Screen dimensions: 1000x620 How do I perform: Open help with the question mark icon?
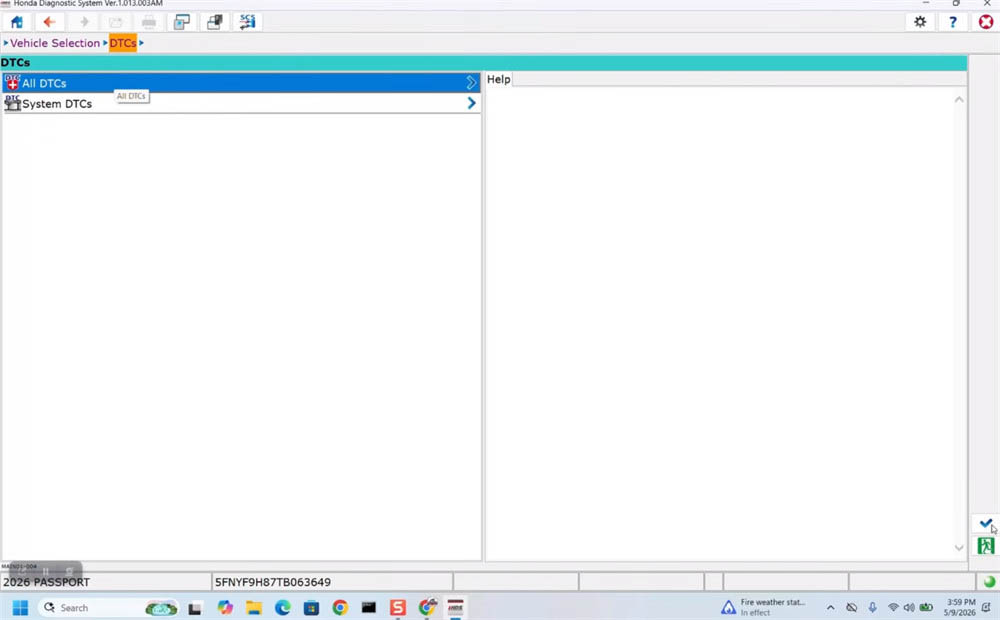click(x=953, y=22)
